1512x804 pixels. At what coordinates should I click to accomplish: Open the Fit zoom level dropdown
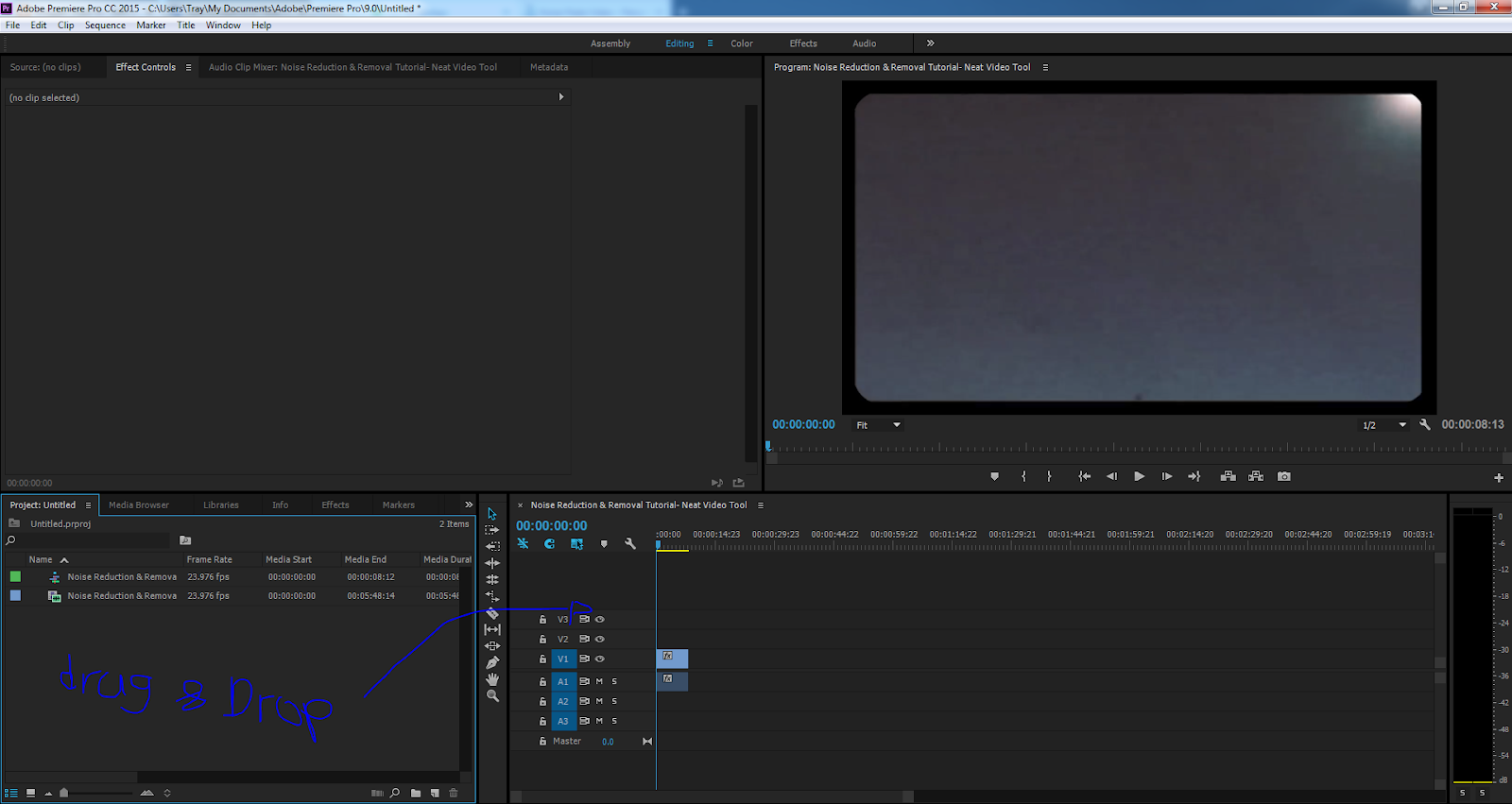coord(878,425)
